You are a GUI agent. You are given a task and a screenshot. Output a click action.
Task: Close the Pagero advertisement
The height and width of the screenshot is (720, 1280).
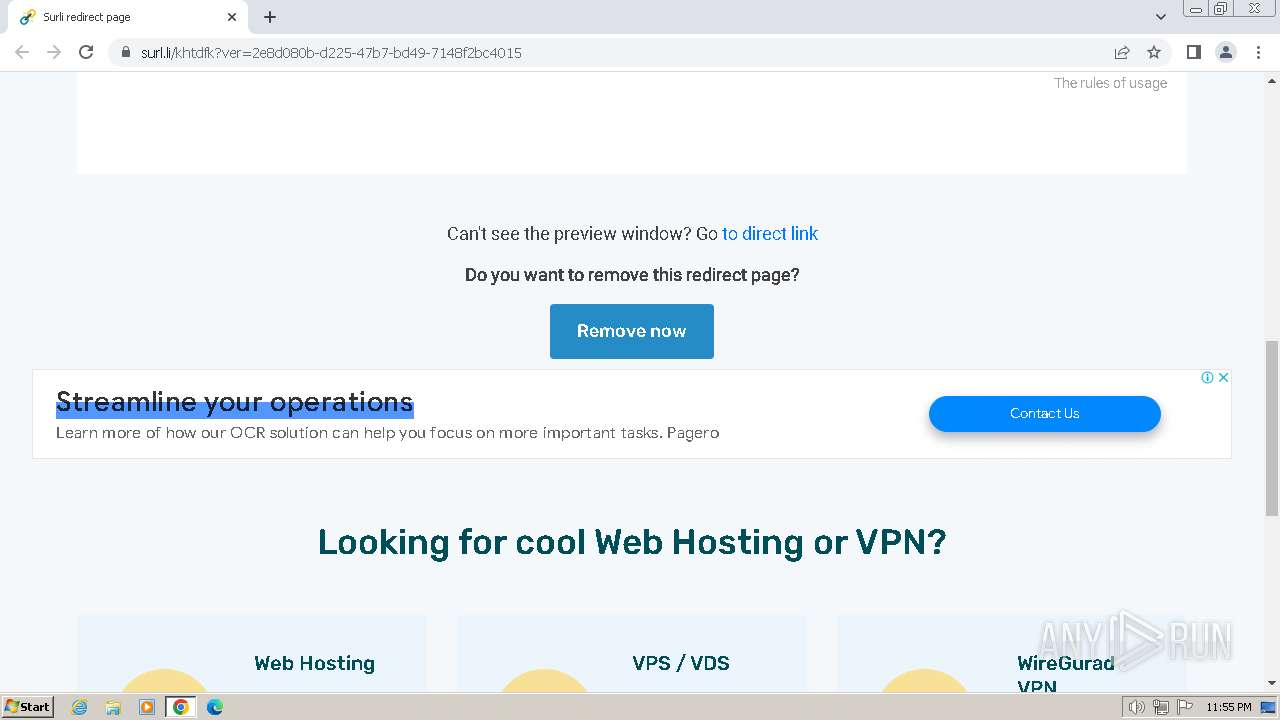[x=1222, y=378]
